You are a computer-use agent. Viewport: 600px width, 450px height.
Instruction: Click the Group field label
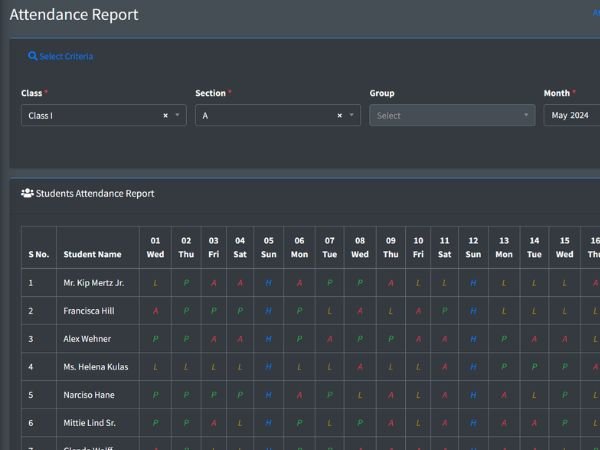tap(382, 93)
